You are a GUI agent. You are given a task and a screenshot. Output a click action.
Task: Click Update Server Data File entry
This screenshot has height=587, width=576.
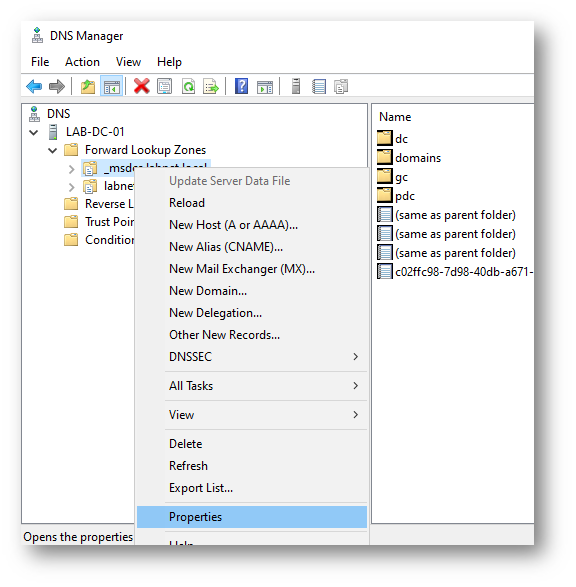tap(252, 181)
